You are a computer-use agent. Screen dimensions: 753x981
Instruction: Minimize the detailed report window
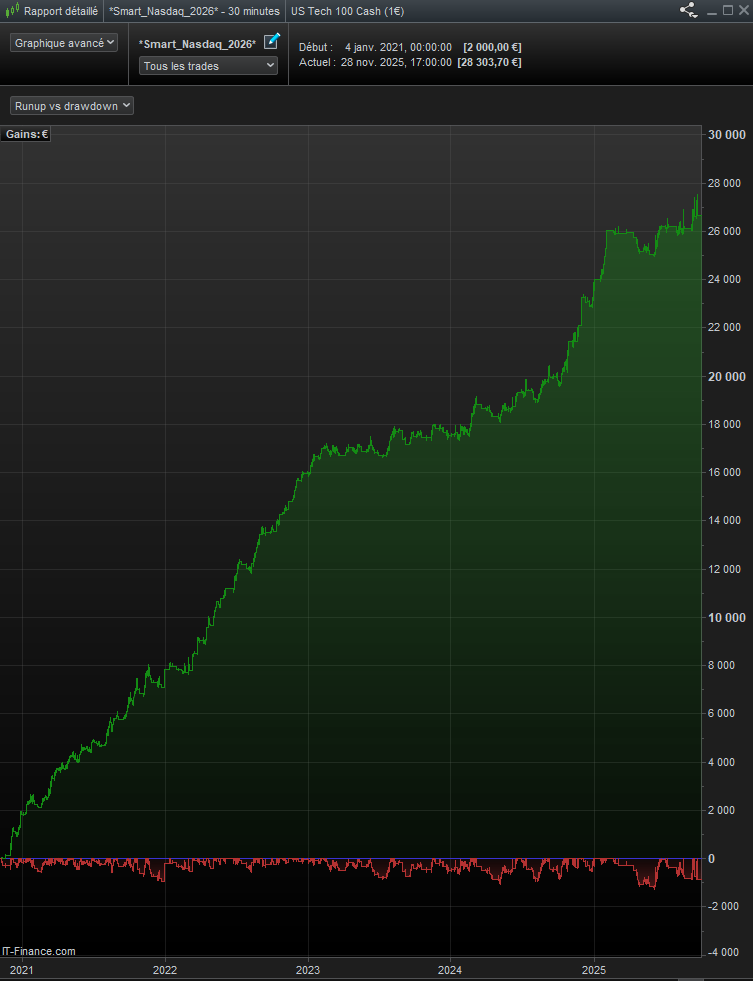pyautogui.click(x=711, y=10)
